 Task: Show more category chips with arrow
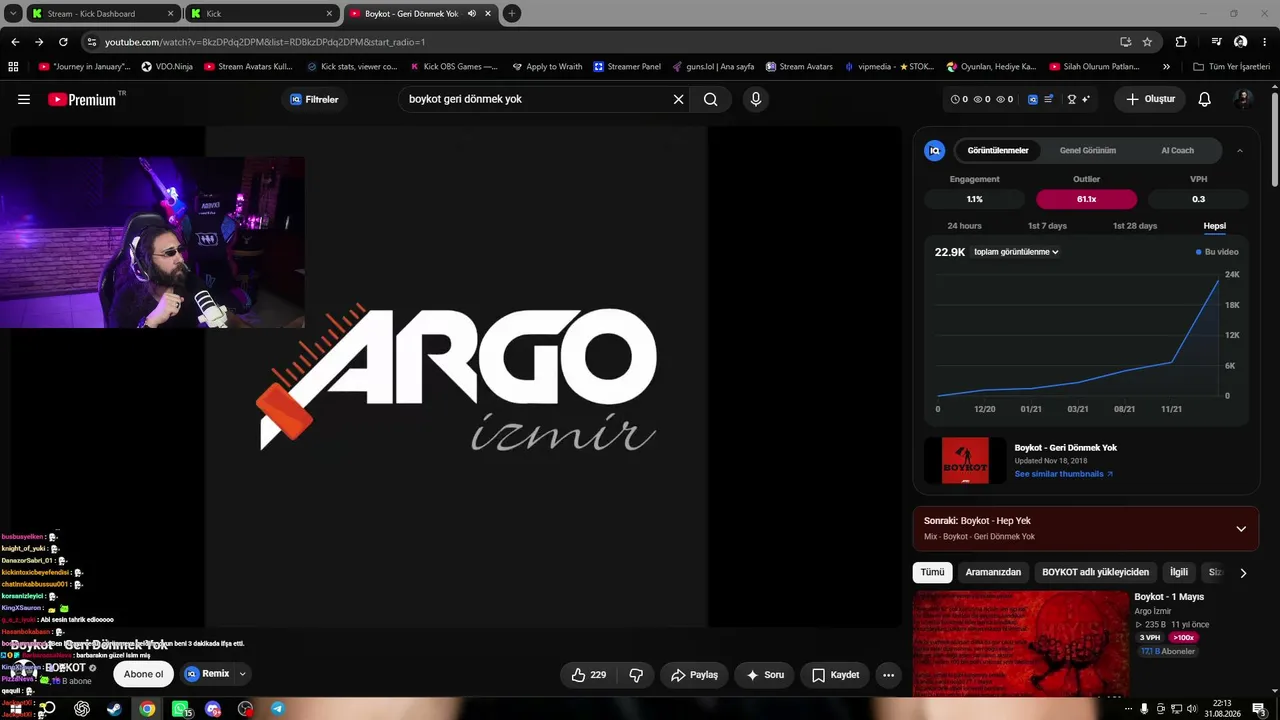tap(1243, 573)
